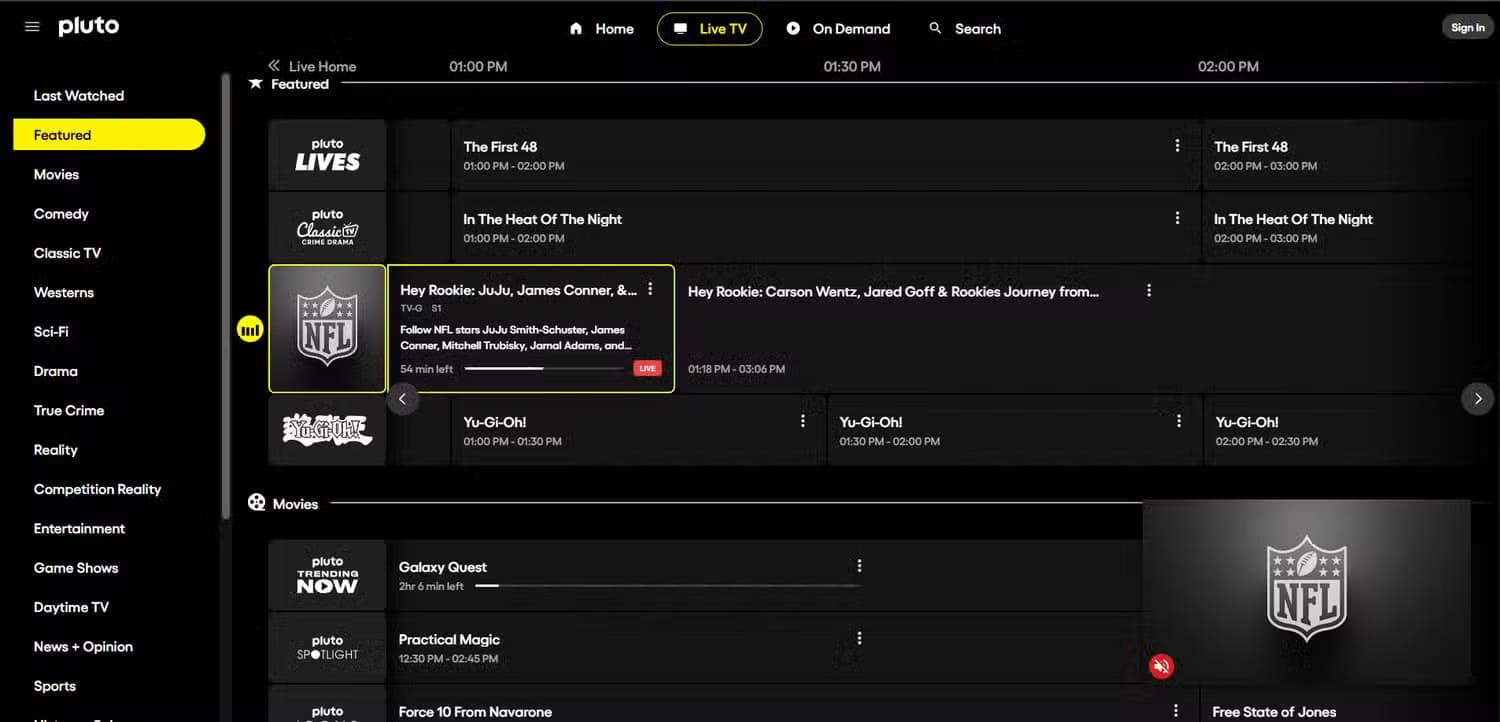
Task: Open options for Hey Rookie: JuJu episode
Action: (650, 289)
